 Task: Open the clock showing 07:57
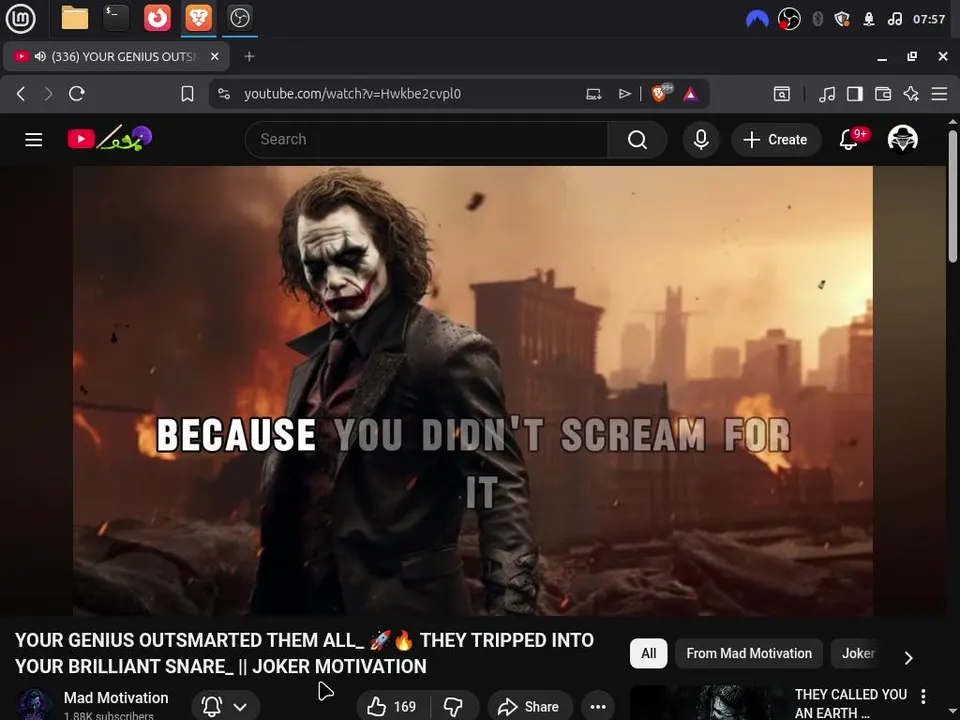point(929,19)
